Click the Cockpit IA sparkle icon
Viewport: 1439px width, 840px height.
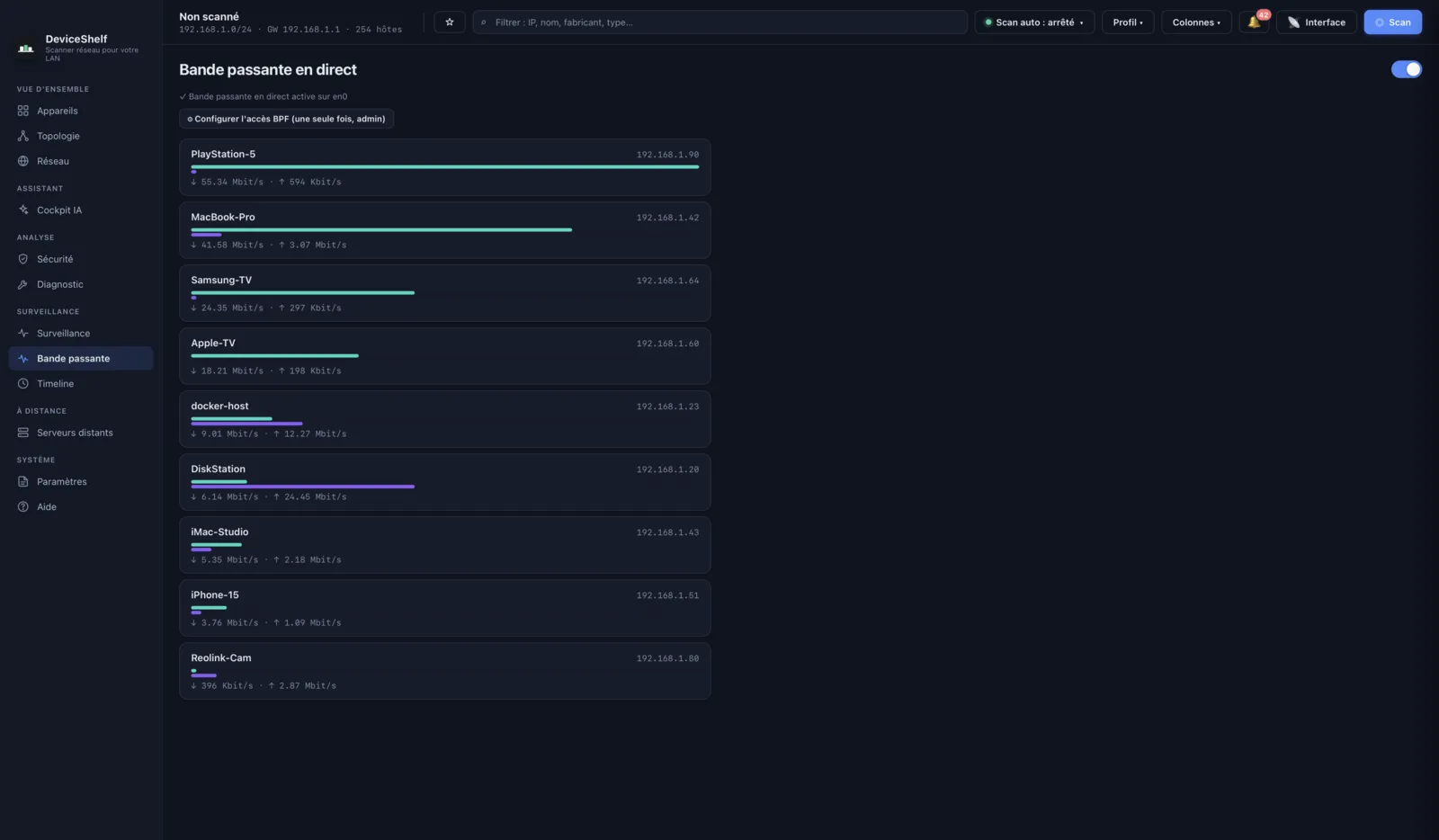tap(23, 210)
